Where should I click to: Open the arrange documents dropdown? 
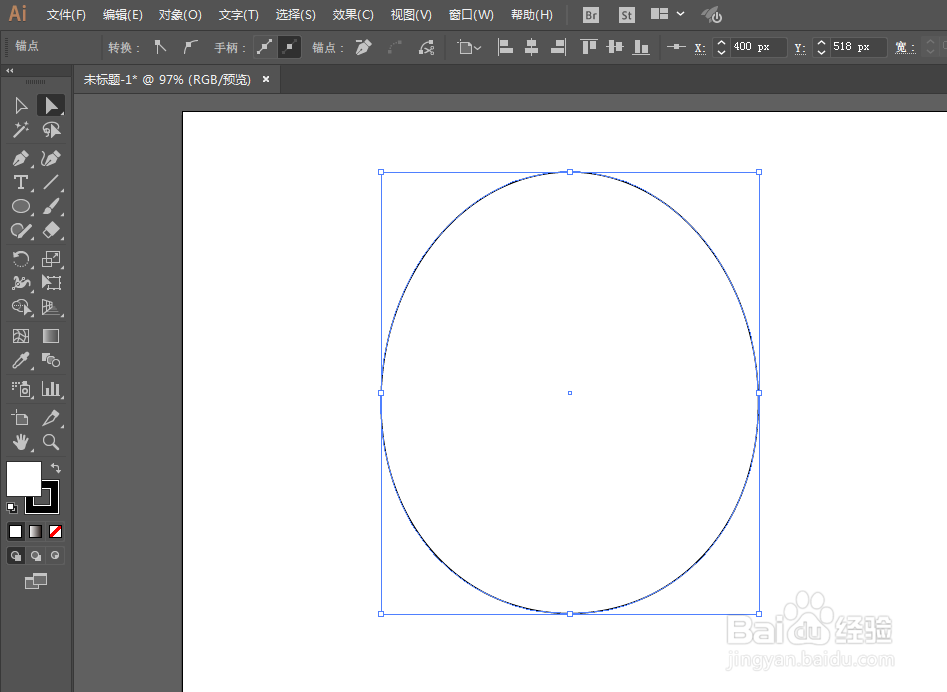pyautogui.click(x=660, y=15)
